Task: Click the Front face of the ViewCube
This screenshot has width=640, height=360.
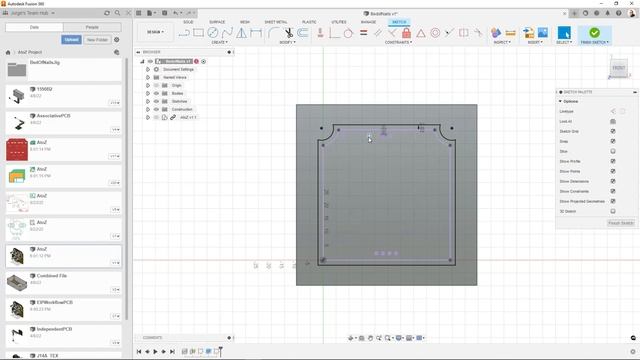Action: [x=619, y=68]
